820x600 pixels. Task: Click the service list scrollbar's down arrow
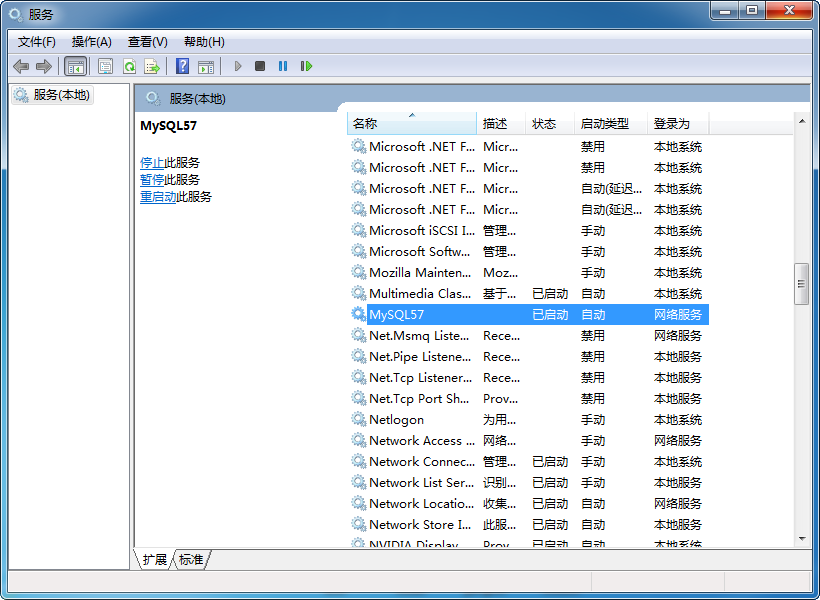(801, 539)
